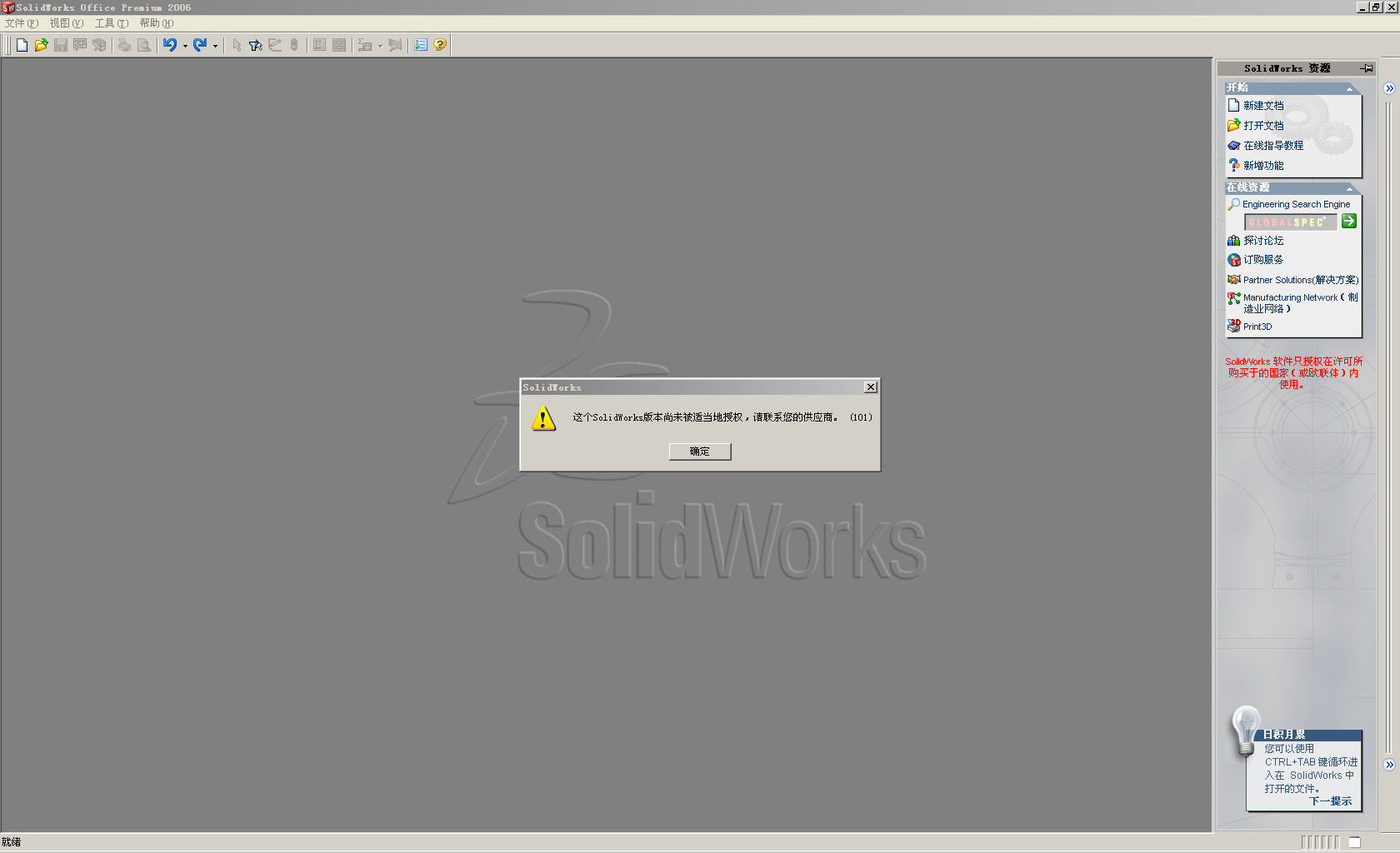Open the 工具 menu
This screenshot has height=853, width=1400.
coord(112,23)
